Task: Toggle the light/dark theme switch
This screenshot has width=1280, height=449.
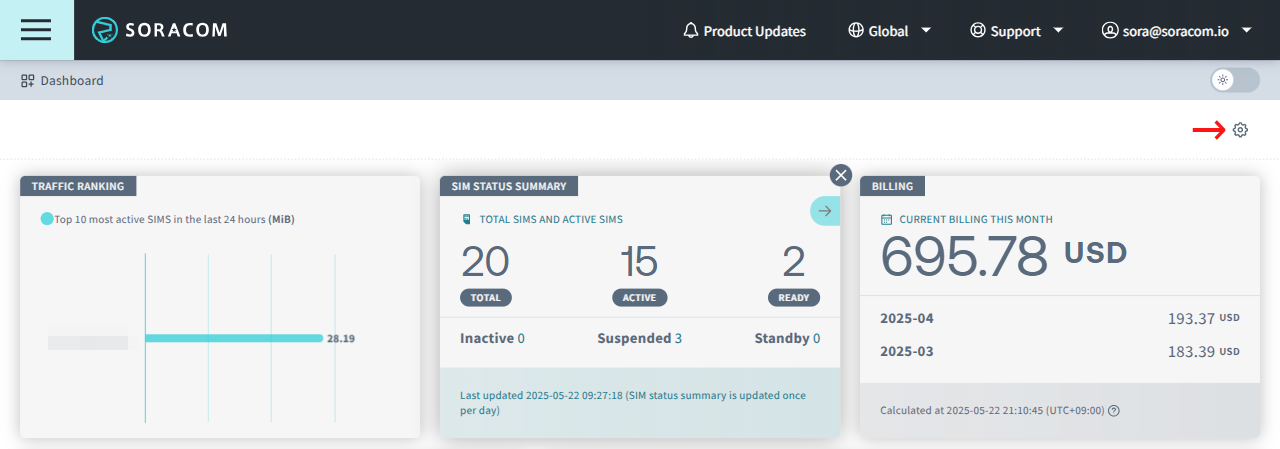Action: pyautogui.click(x=1235, y=80)
